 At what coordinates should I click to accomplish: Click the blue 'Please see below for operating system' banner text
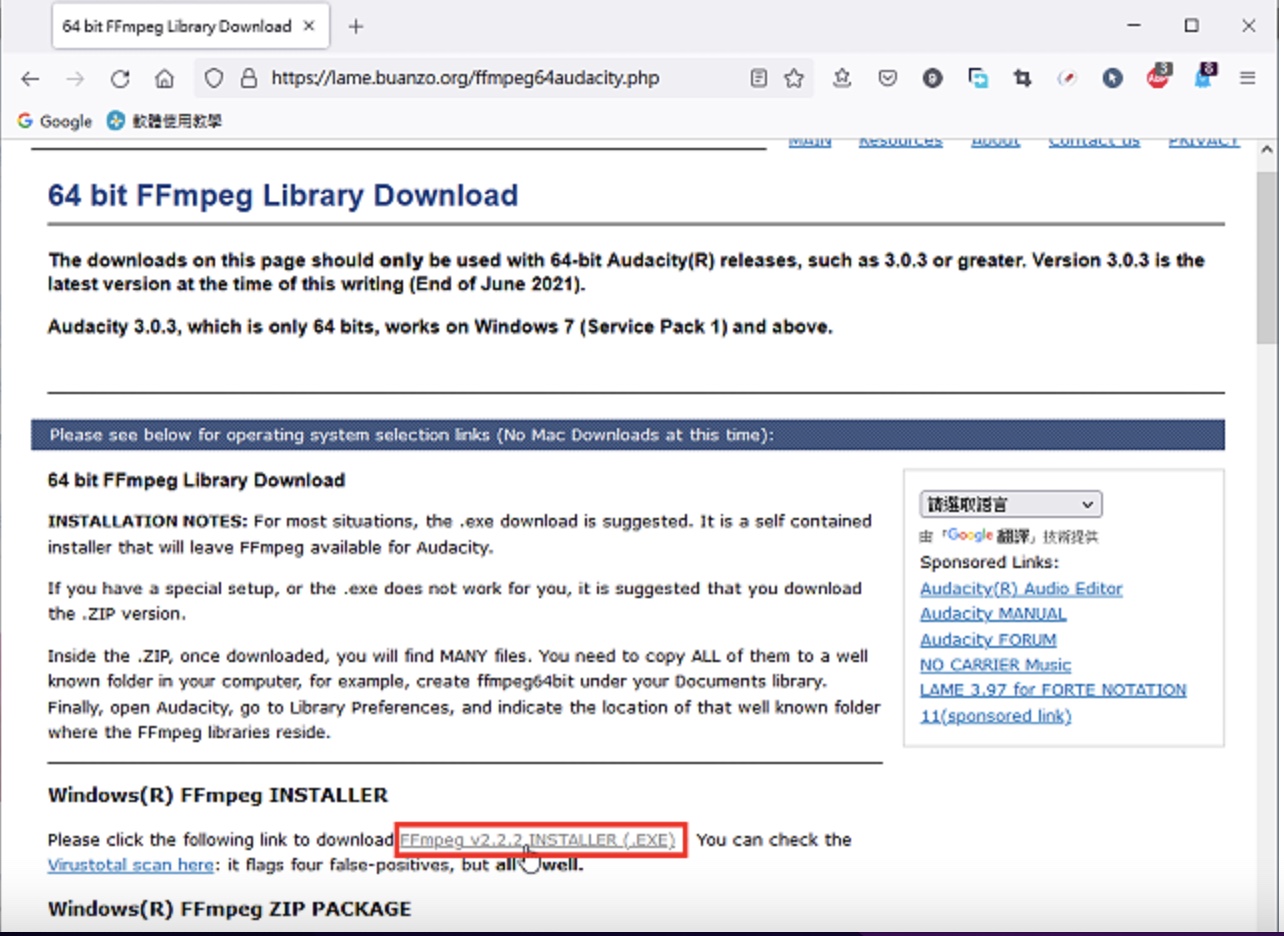click(411, 435)
